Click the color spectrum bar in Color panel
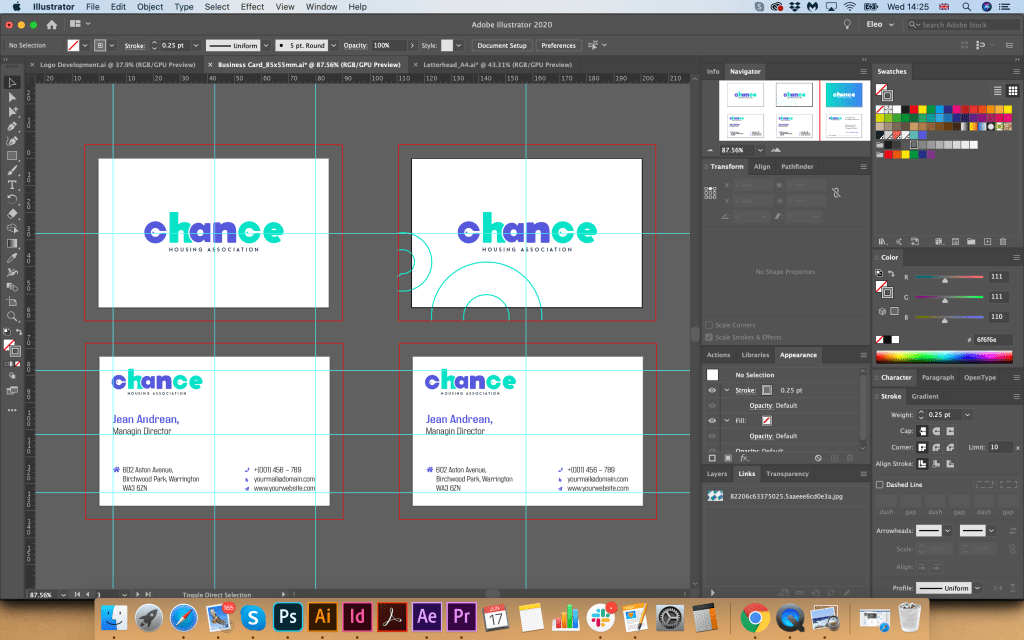This screenshot has height=640, width=1024. pos(943,356)
